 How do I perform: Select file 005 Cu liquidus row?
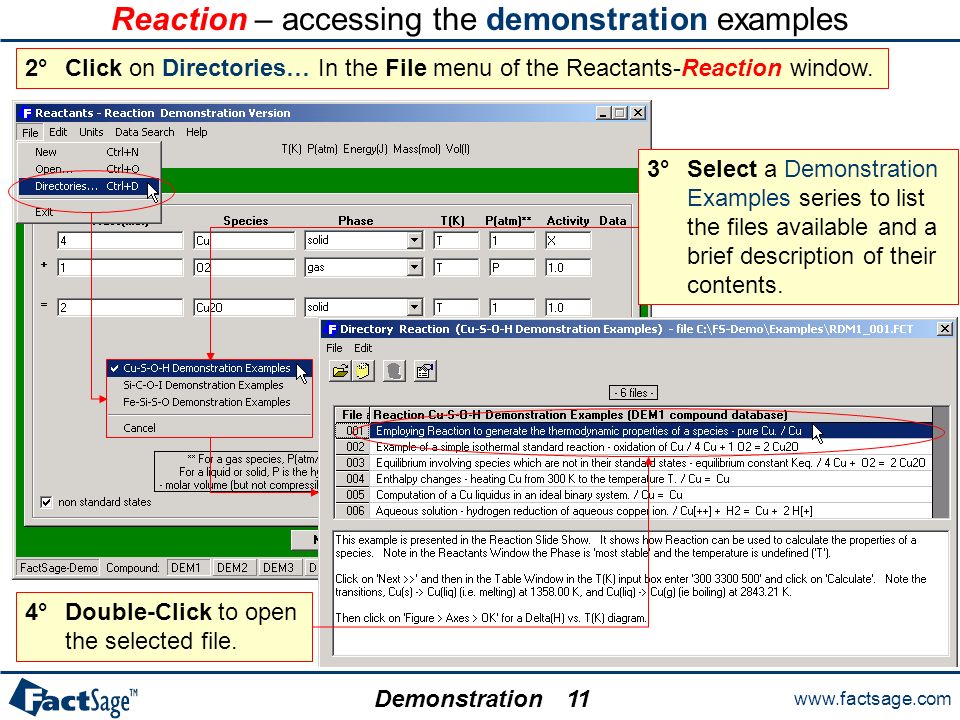tap(634, 495)
